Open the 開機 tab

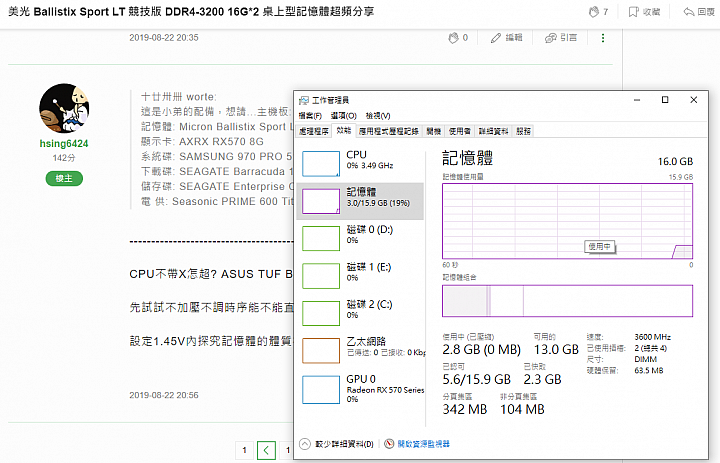[x=433, y=131]
